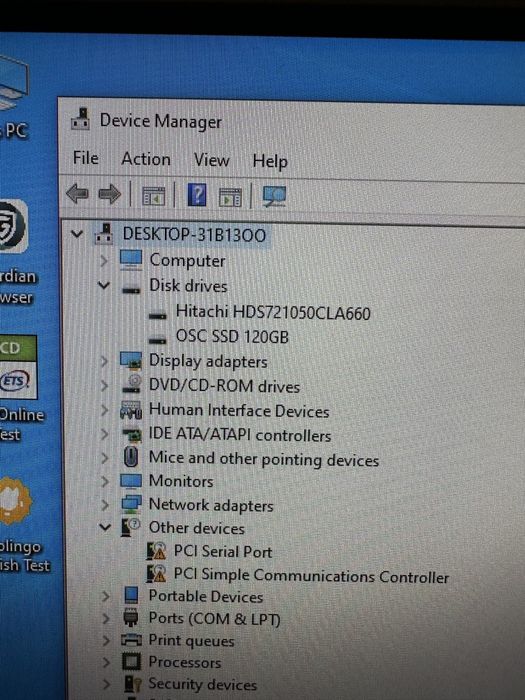Viewport: 525px width, 700px height.
Task: Click the action pane toolbar icon
Action: pos(230,197)
